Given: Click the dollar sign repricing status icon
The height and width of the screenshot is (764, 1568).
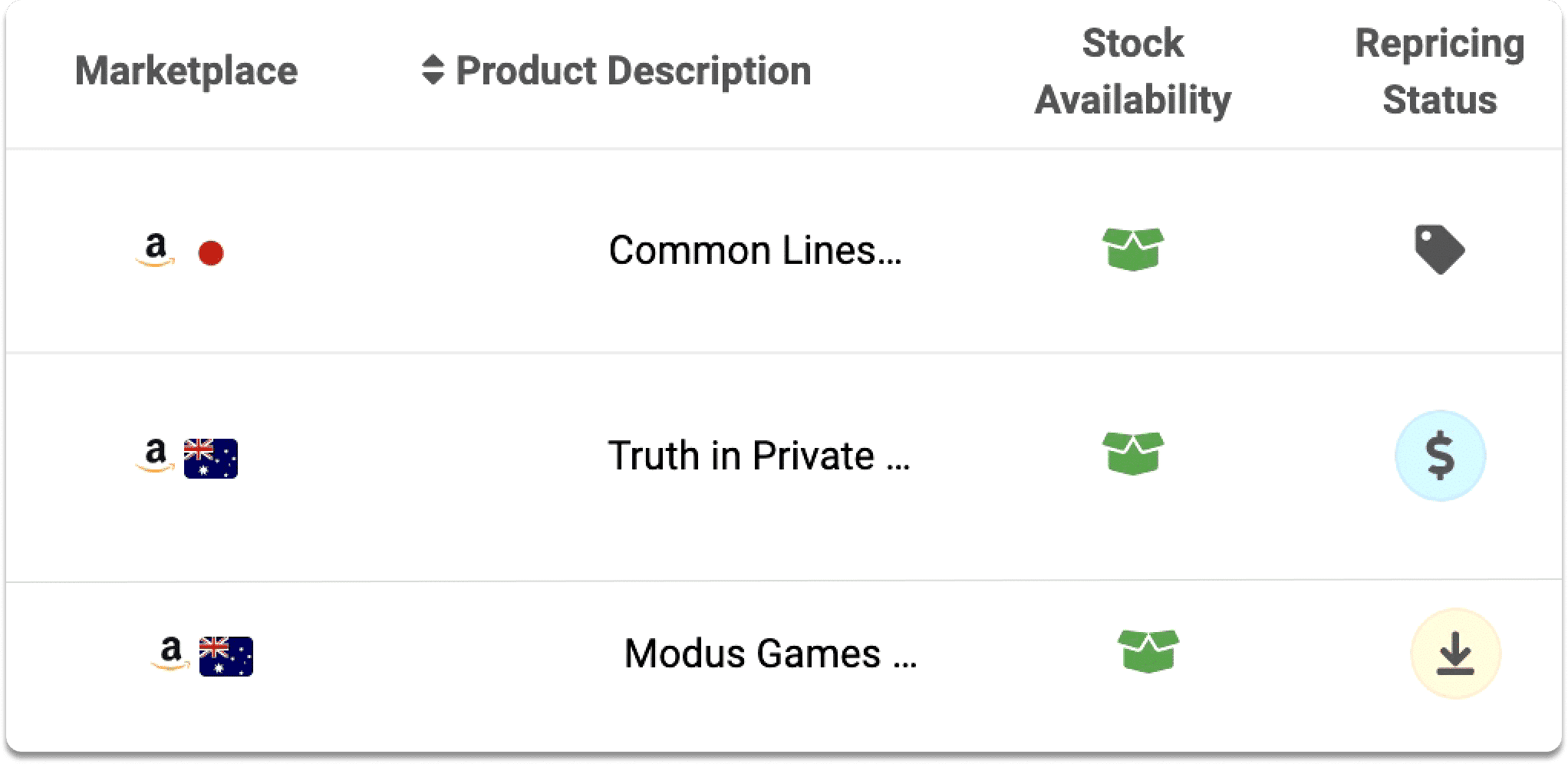Looking at the screenshot, I should [1440, 456].
